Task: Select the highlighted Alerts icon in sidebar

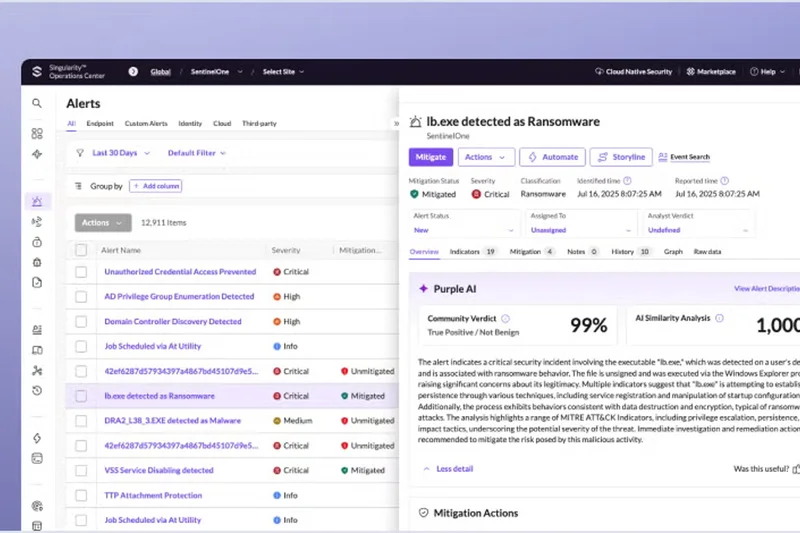Action: [x=37, y=201]
